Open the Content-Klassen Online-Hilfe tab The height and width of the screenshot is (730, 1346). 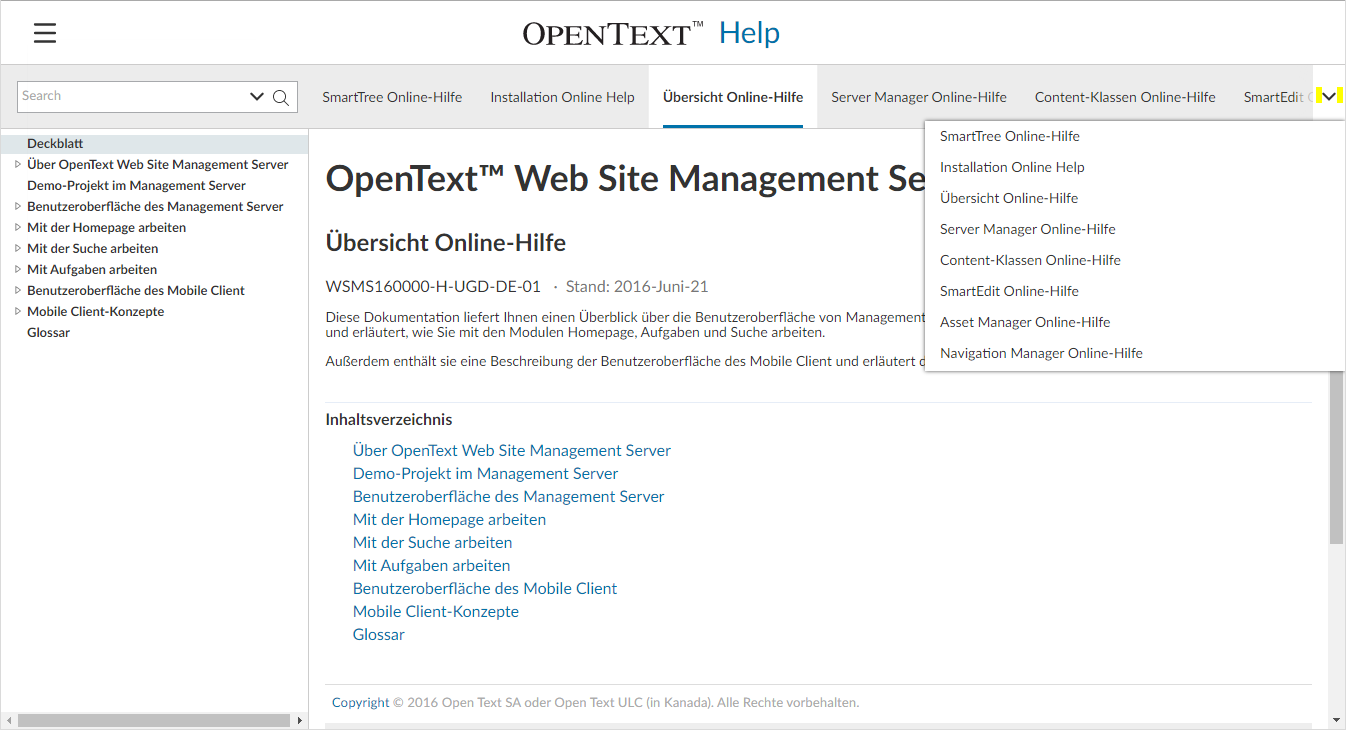tap(1125, 97)
